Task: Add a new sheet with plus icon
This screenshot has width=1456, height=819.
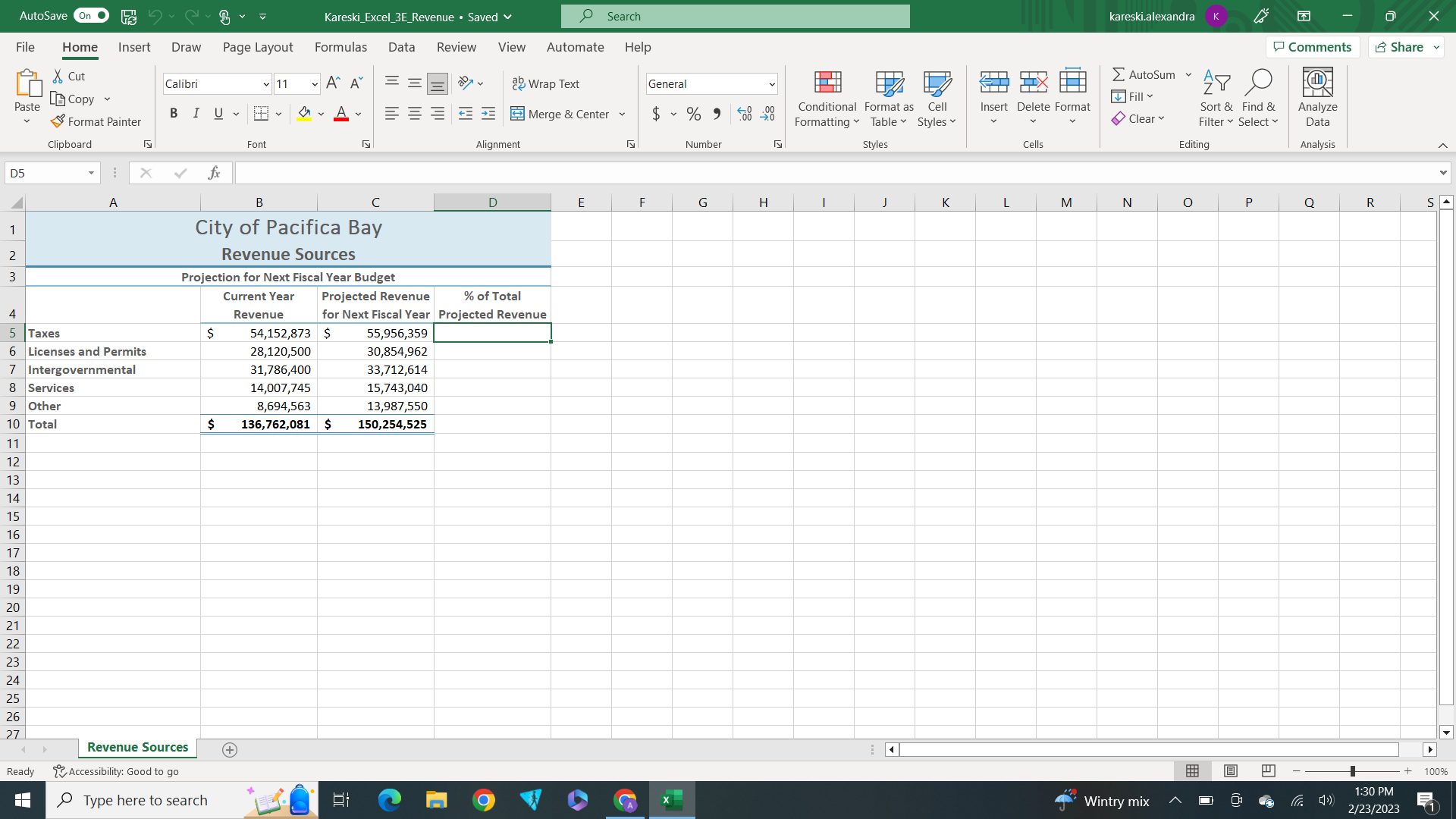Action: tap(230, 750)
